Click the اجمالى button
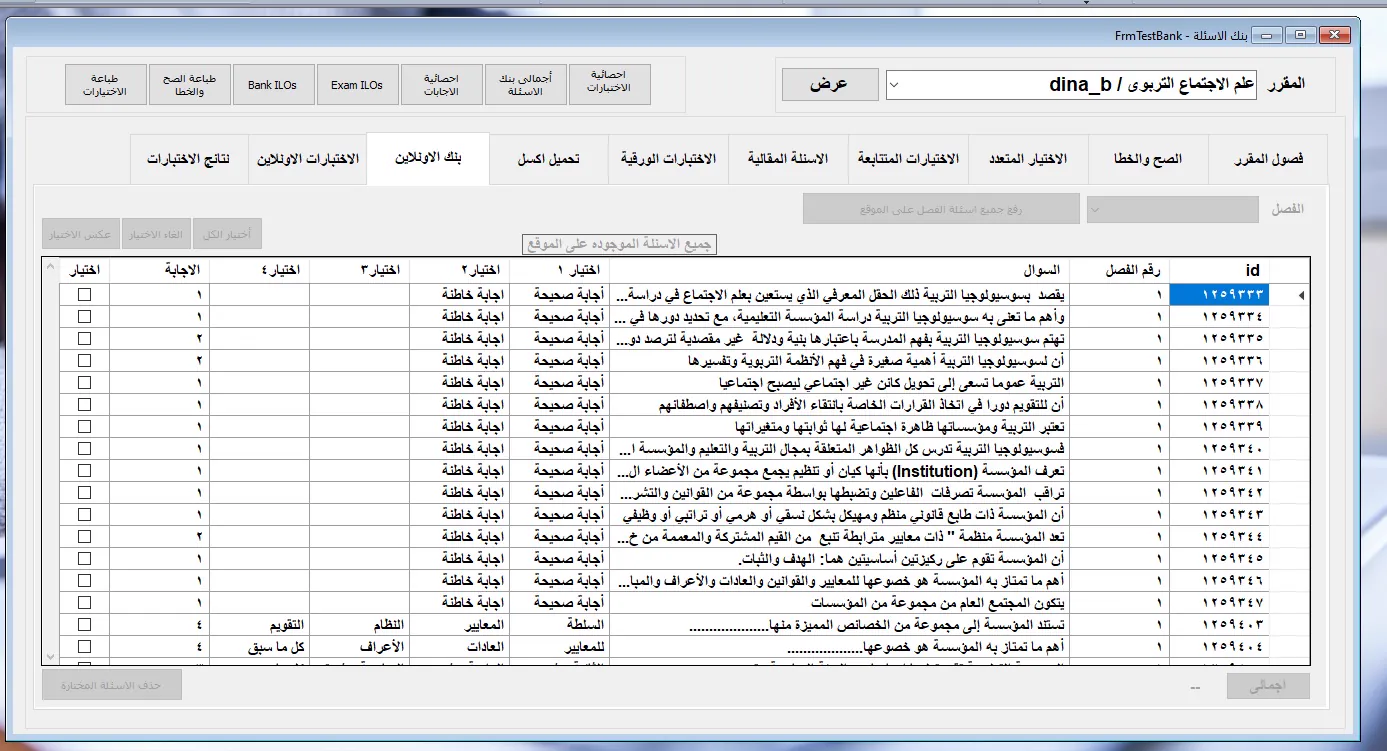The image size is (1387, 751). tap(1268, 687)
